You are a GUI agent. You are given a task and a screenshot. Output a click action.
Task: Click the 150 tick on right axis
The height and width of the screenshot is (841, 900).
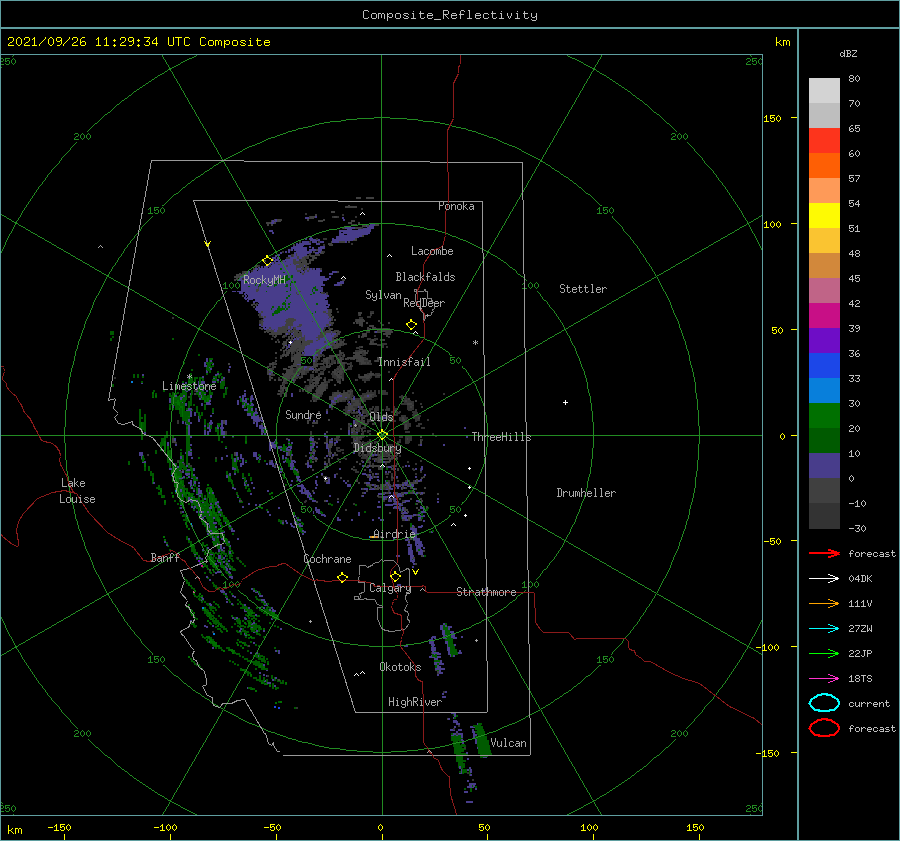(x=772, y=118)
